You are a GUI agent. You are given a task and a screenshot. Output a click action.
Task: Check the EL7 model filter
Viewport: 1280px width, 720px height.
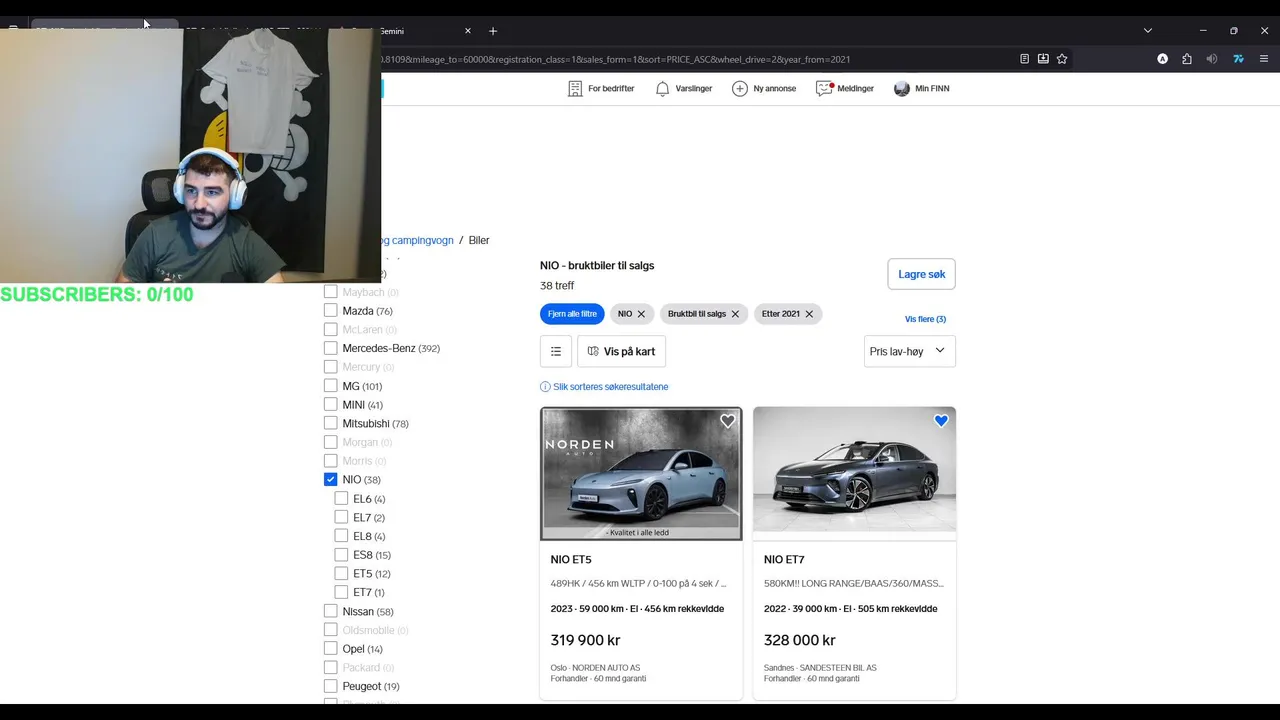[341, 518]
